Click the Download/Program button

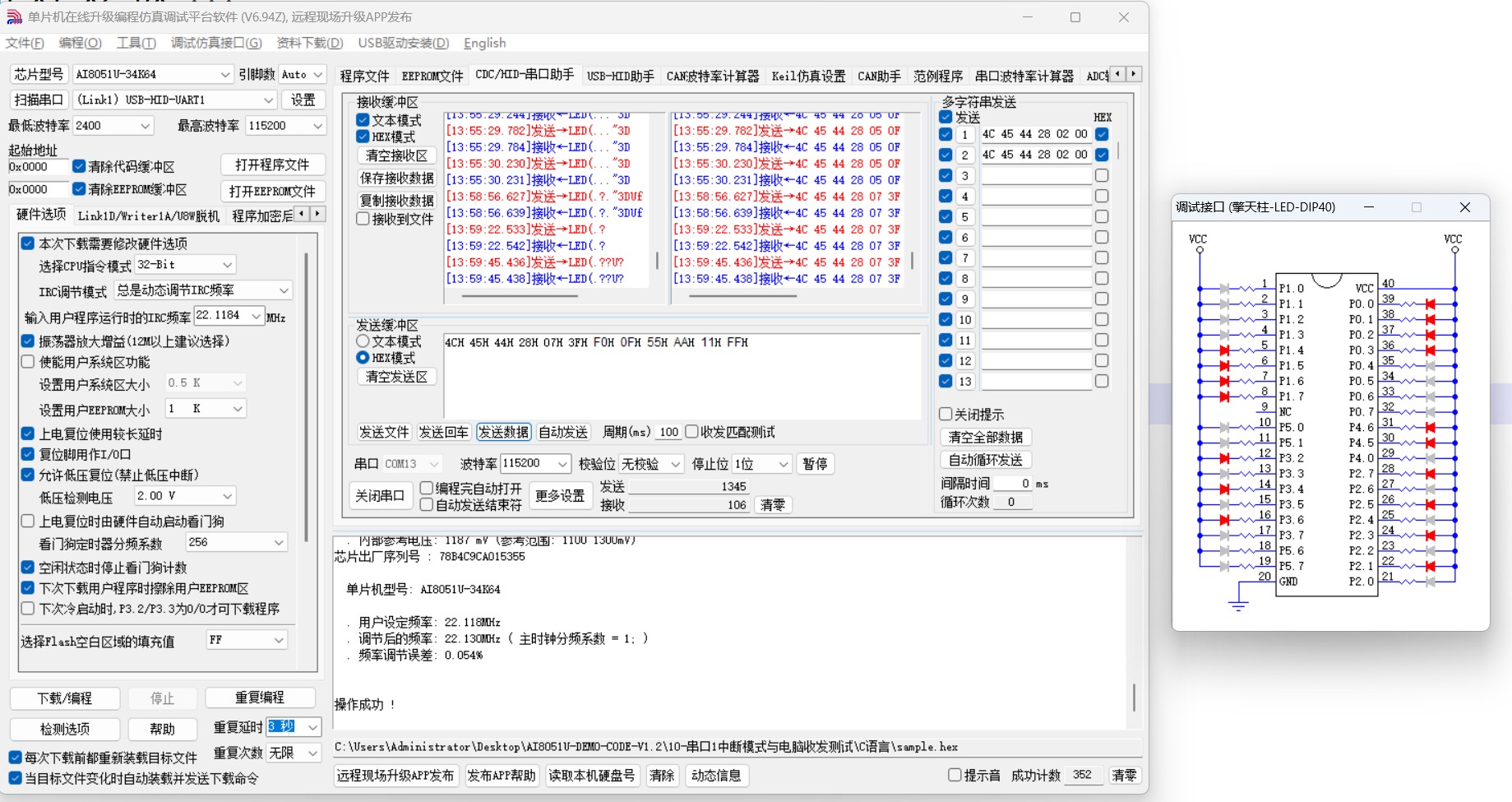65,698
